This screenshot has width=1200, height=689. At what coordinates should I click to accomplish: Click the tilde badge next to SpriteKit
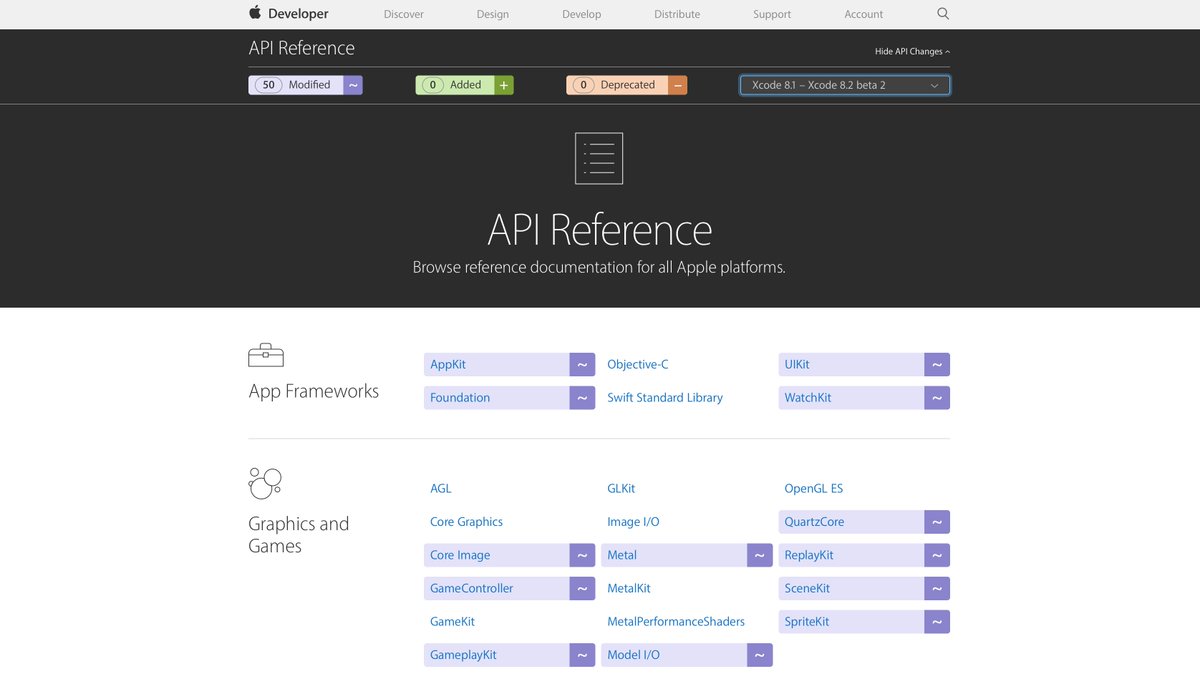pos(937,621)
